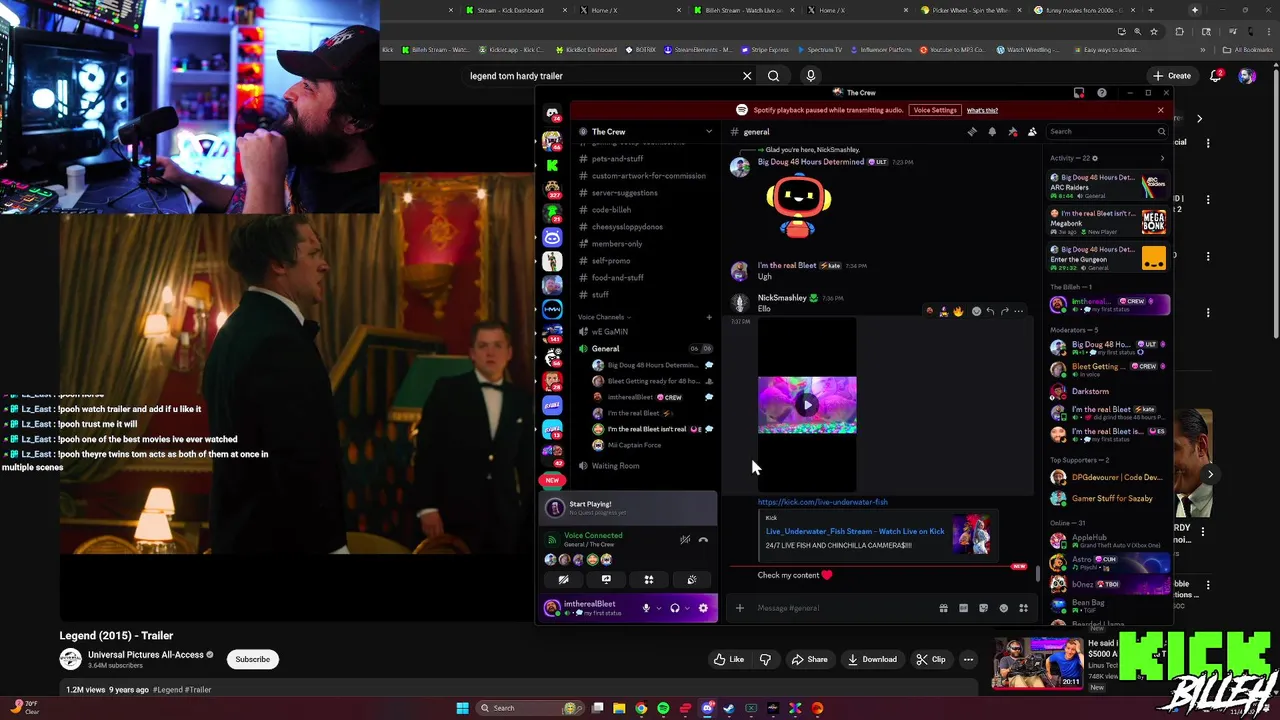
Task: Open the emoji picker in message box
Action: click(1003, 608)
